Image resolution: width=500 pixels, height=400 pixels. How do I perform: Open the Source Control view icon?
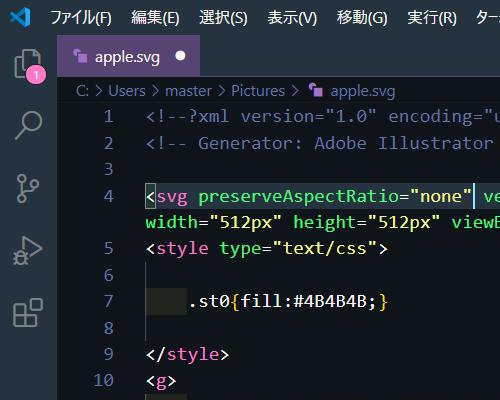[x=28, y=188]
